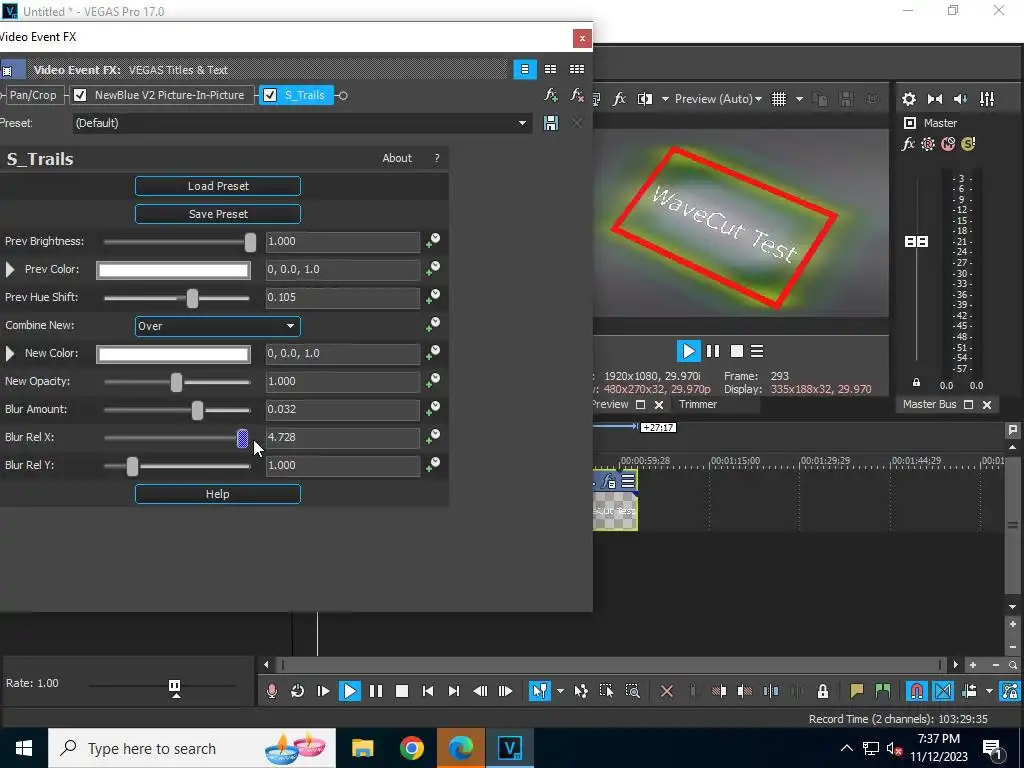Click Play in the timeline transport bar

349,691
